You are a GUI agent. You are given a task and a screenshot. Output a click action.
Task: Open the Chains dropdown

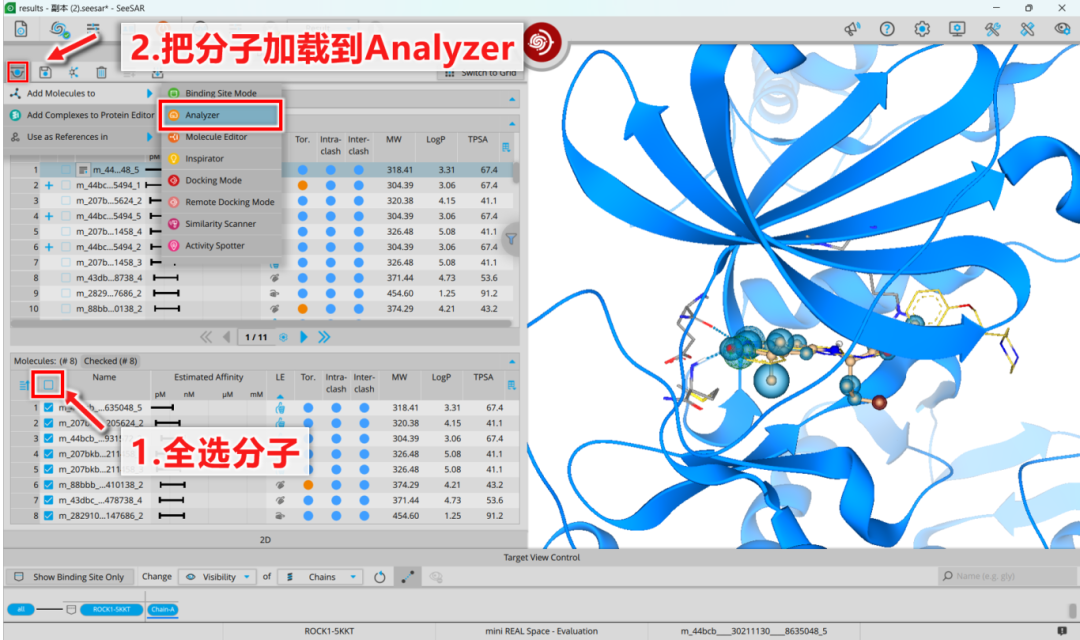[320, 577]
